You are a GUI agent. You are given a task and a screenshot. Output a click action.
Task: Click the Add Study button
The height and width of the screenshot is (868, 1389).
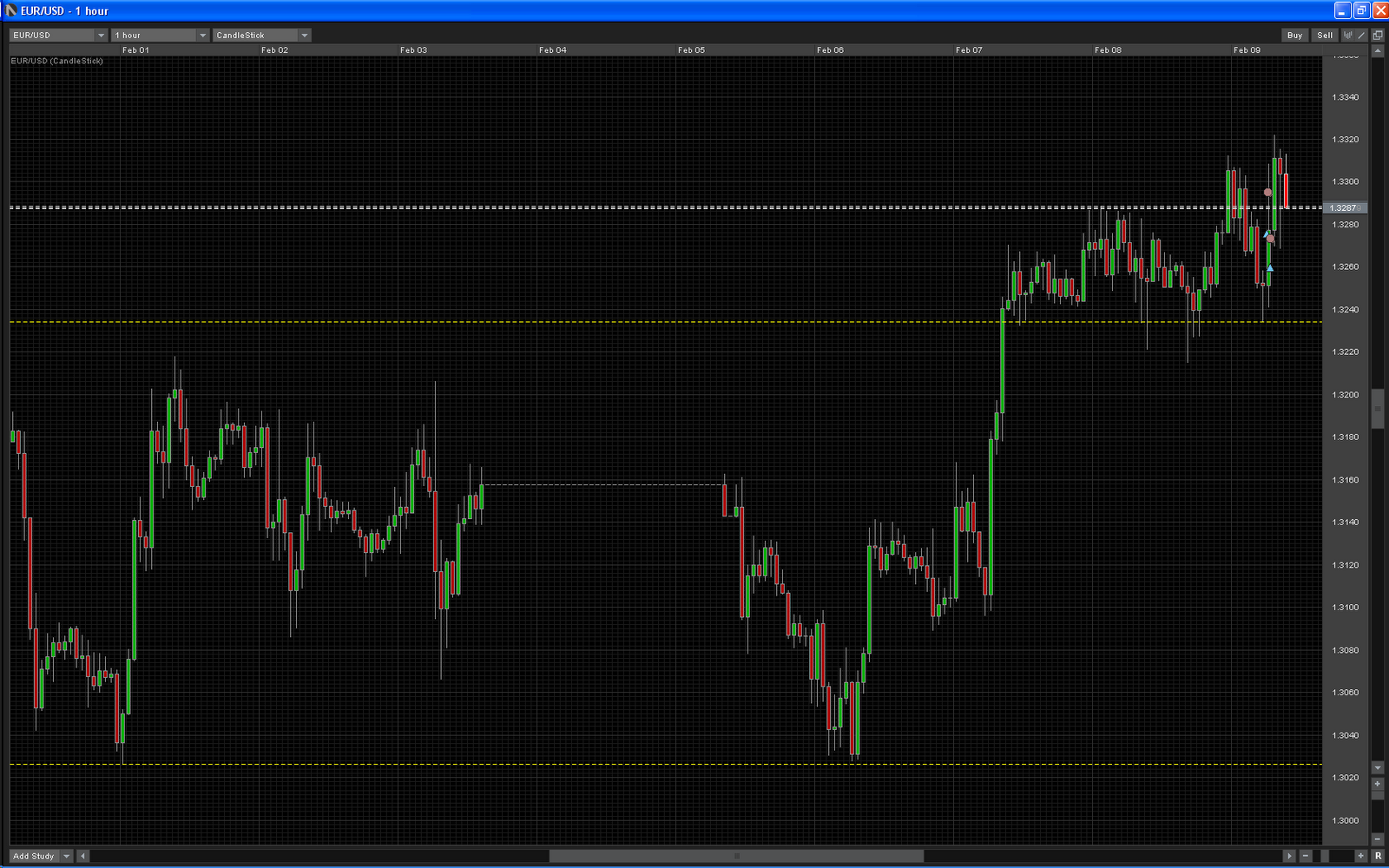[34, 856]
